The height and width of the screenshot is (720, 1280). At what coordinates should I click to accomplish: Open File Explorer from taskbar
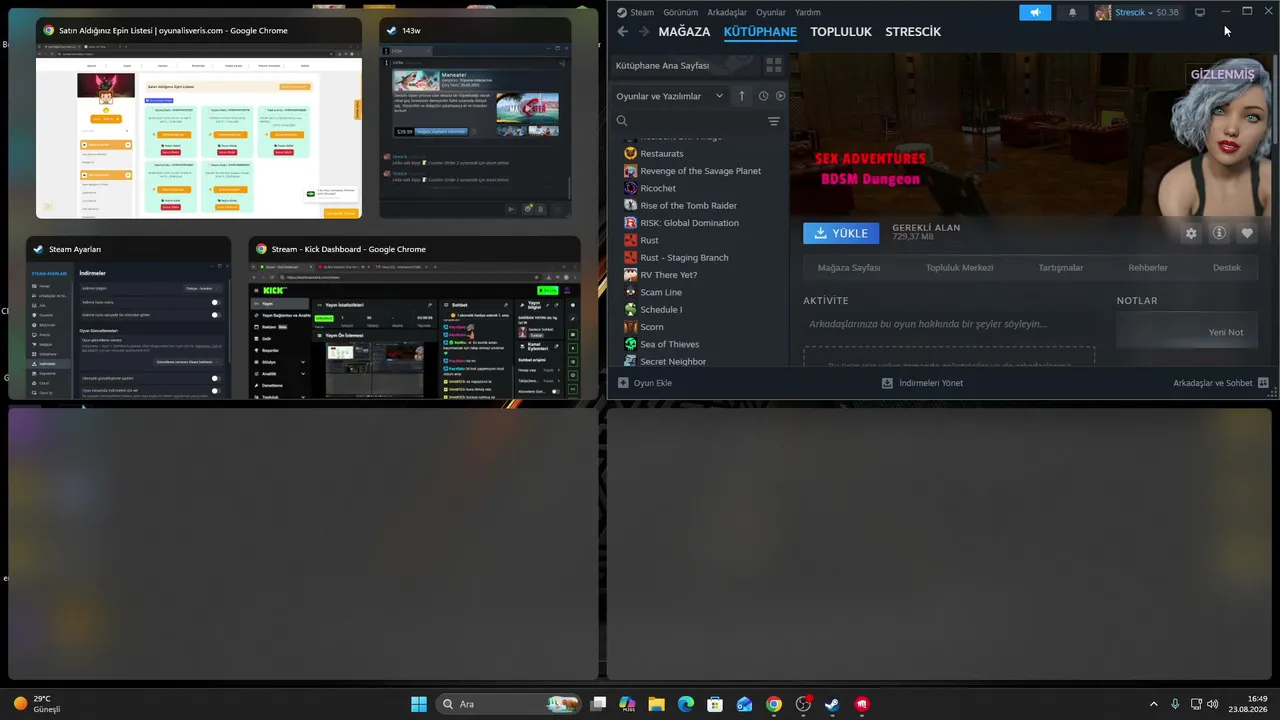coord(656,704)
